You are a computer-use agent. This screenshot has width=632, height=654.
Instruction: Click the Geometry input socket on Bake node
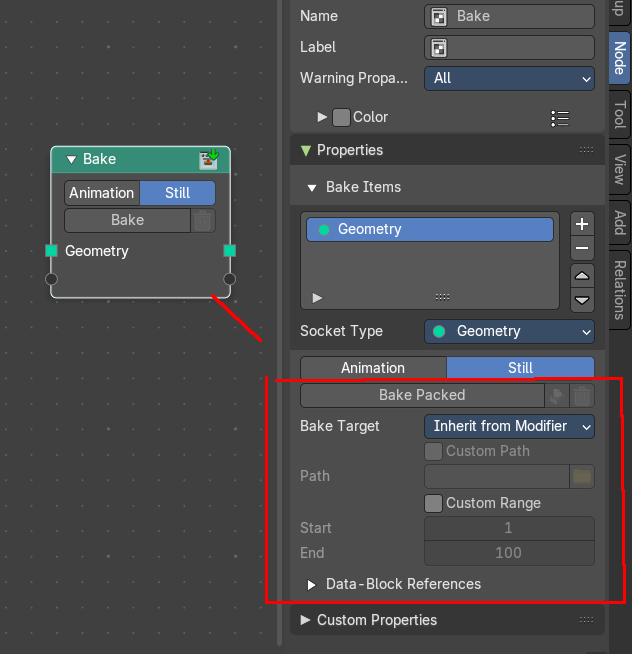coord(51,251)
